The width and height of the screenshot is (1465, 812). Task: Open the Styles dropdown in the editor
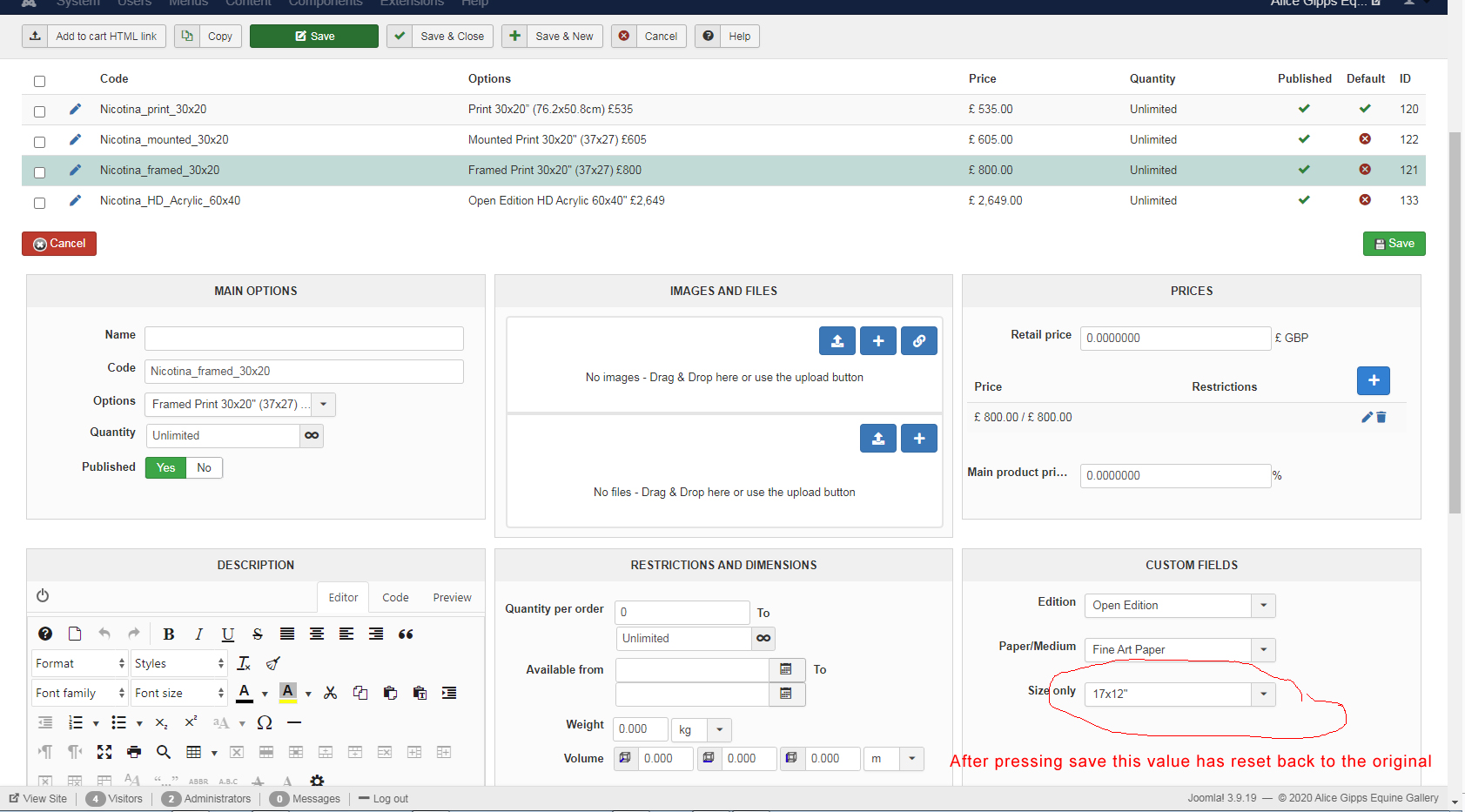[x=179, y=663]
